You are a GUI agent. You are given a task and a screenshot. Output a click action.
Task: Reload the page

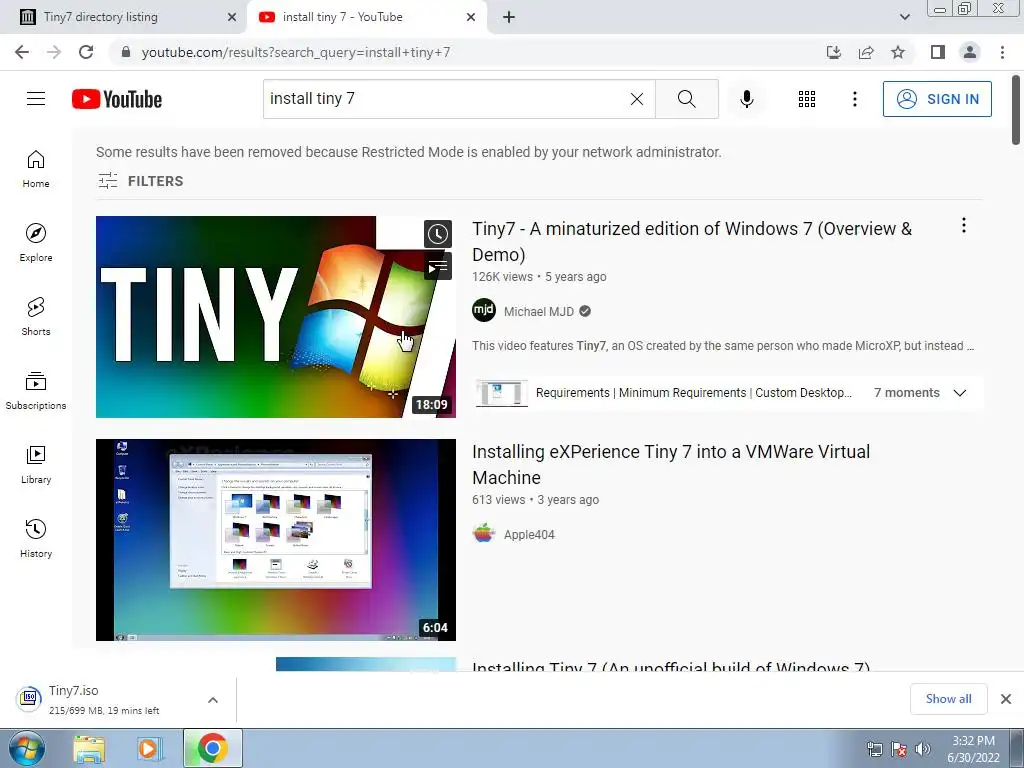point(86,52)
